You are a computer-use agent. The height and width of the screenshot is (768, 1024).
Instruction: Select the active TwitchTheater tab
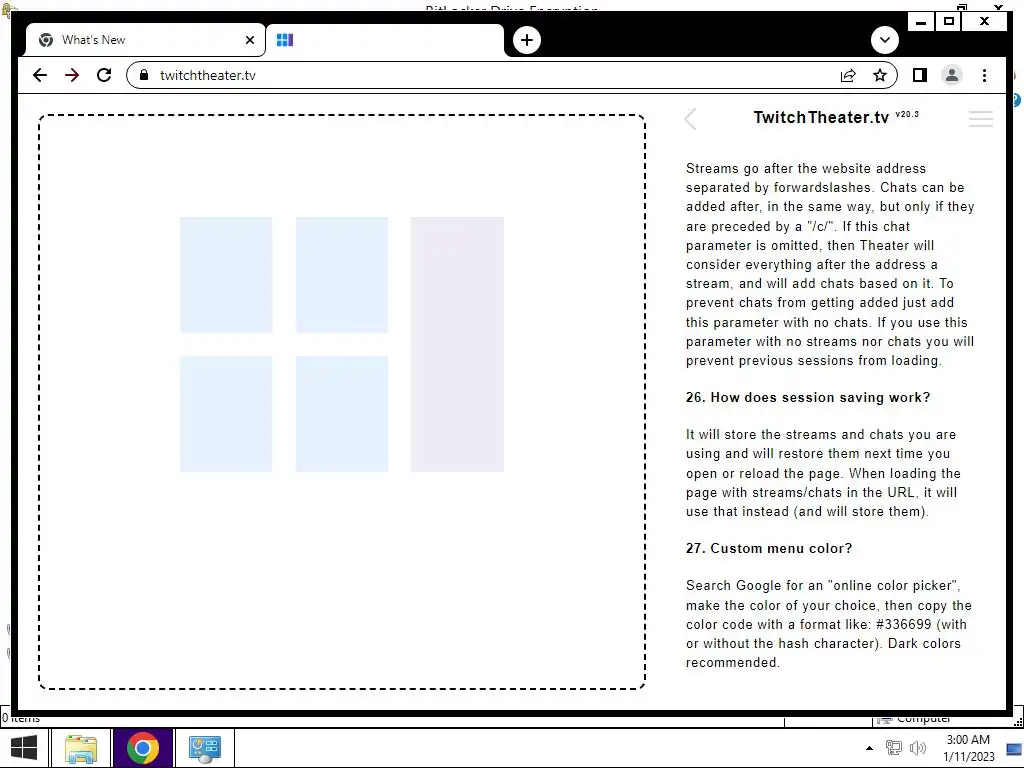click(x=385, y=40)
